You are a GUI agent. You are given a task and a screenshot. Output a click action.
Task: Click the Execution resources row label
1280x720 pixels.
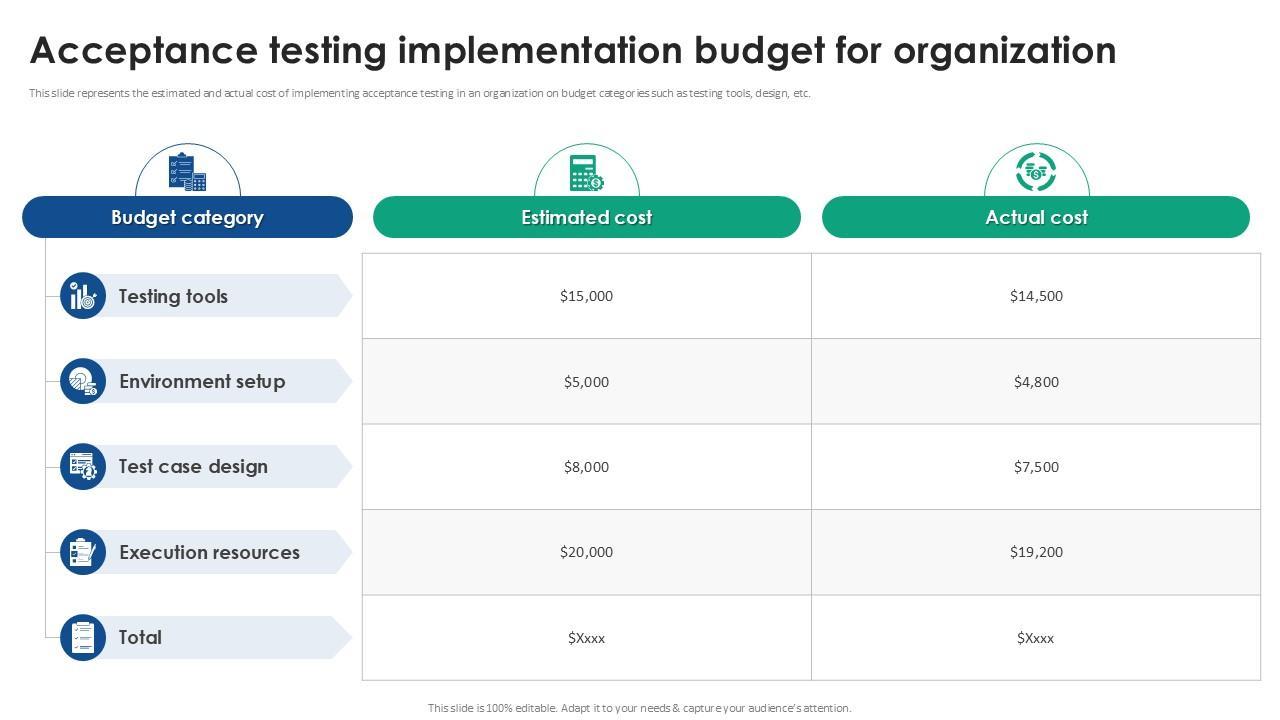tap(209, 552)
